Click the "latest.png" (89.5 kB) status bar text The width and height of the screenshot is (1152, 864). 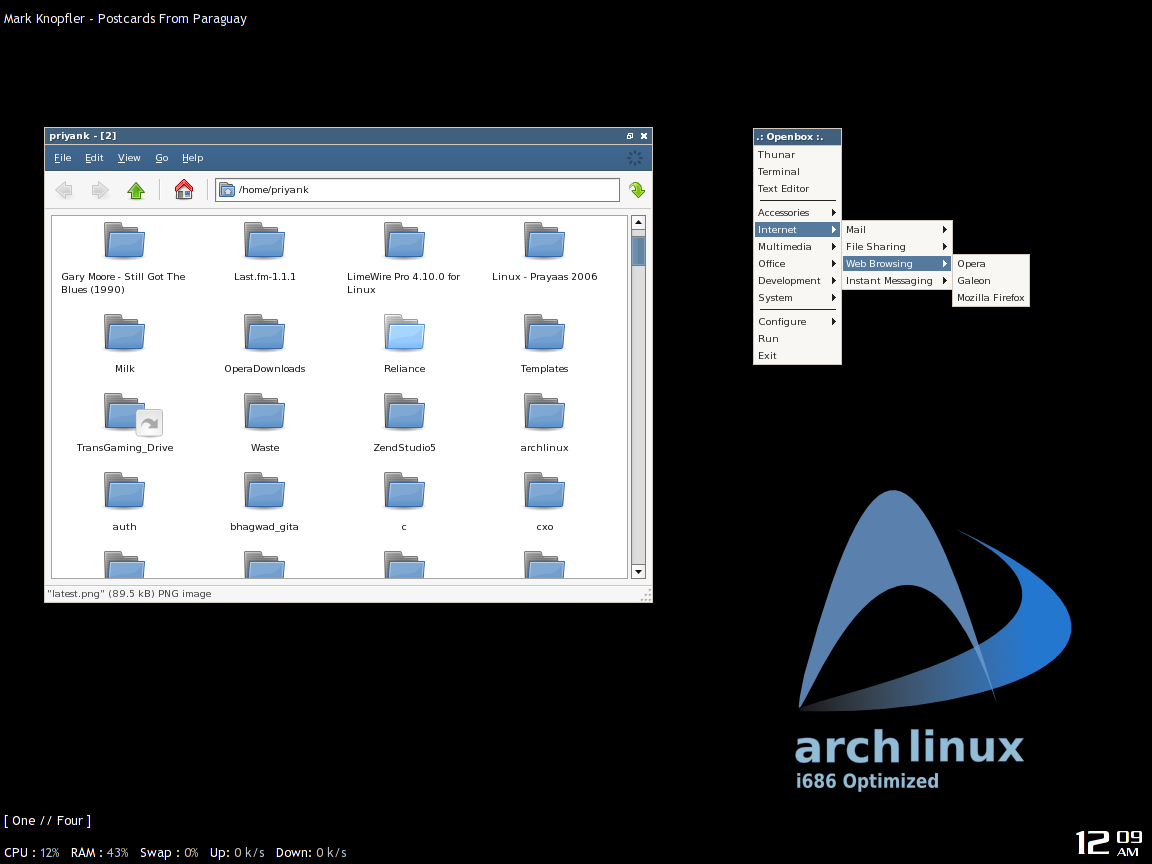[129, 594]
